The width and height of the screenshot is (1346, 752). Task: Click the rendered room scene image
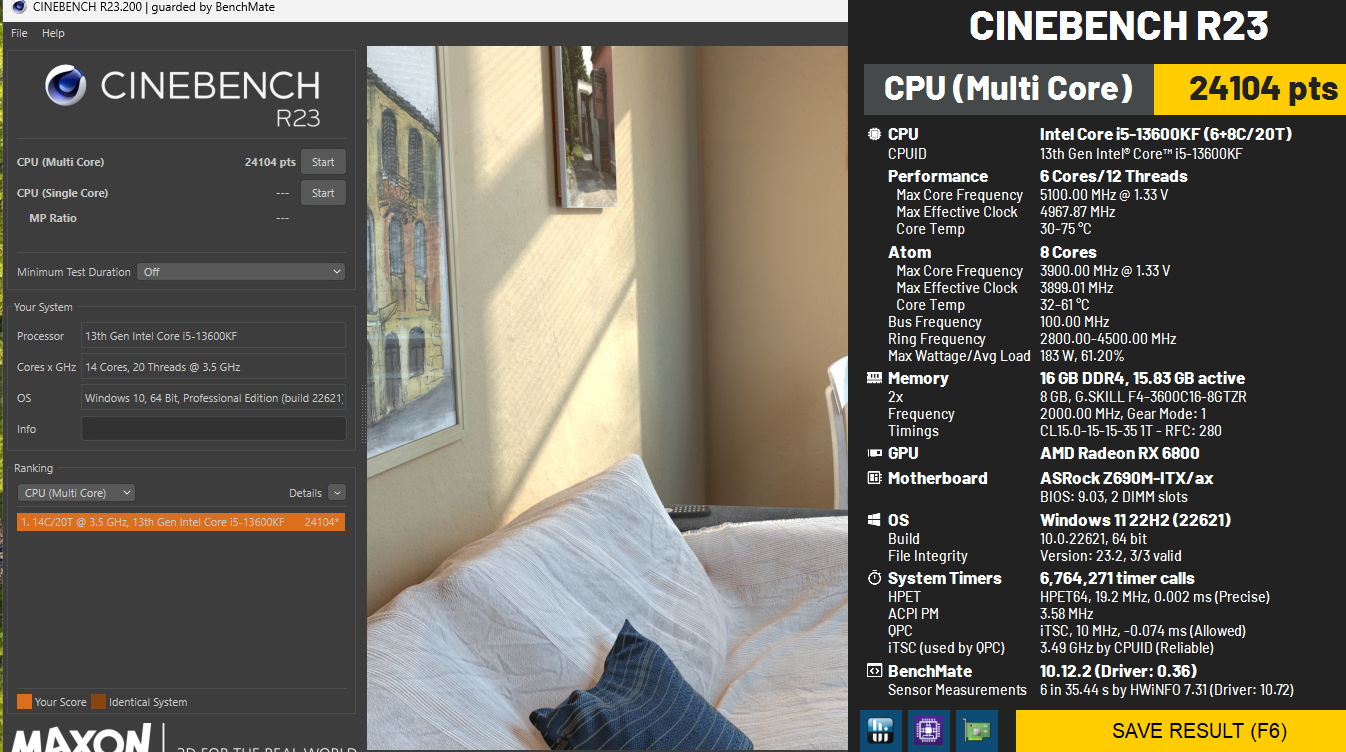607,398
